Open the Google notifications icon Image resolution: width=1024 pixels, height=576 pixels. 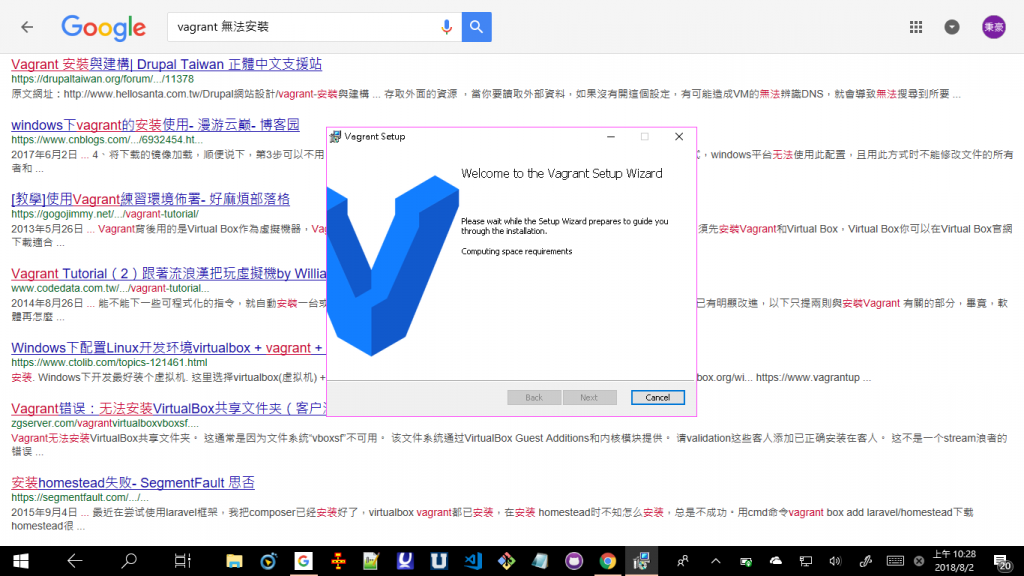pyautogui.click(x=952, y=27)
